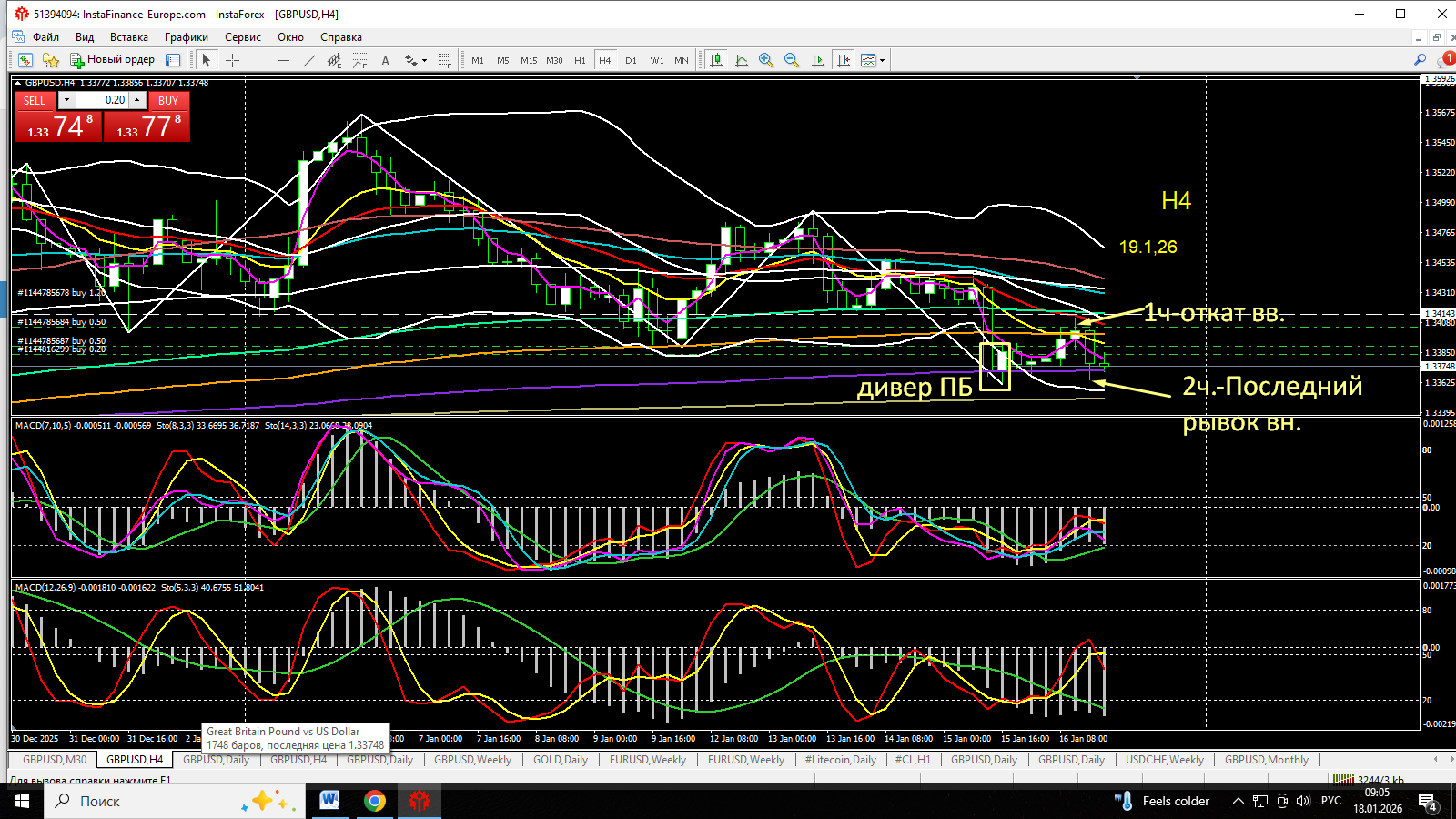Screen dimensions: 1456x819
Task: Open the Файл menu
Action: click(x=45, y=37)
